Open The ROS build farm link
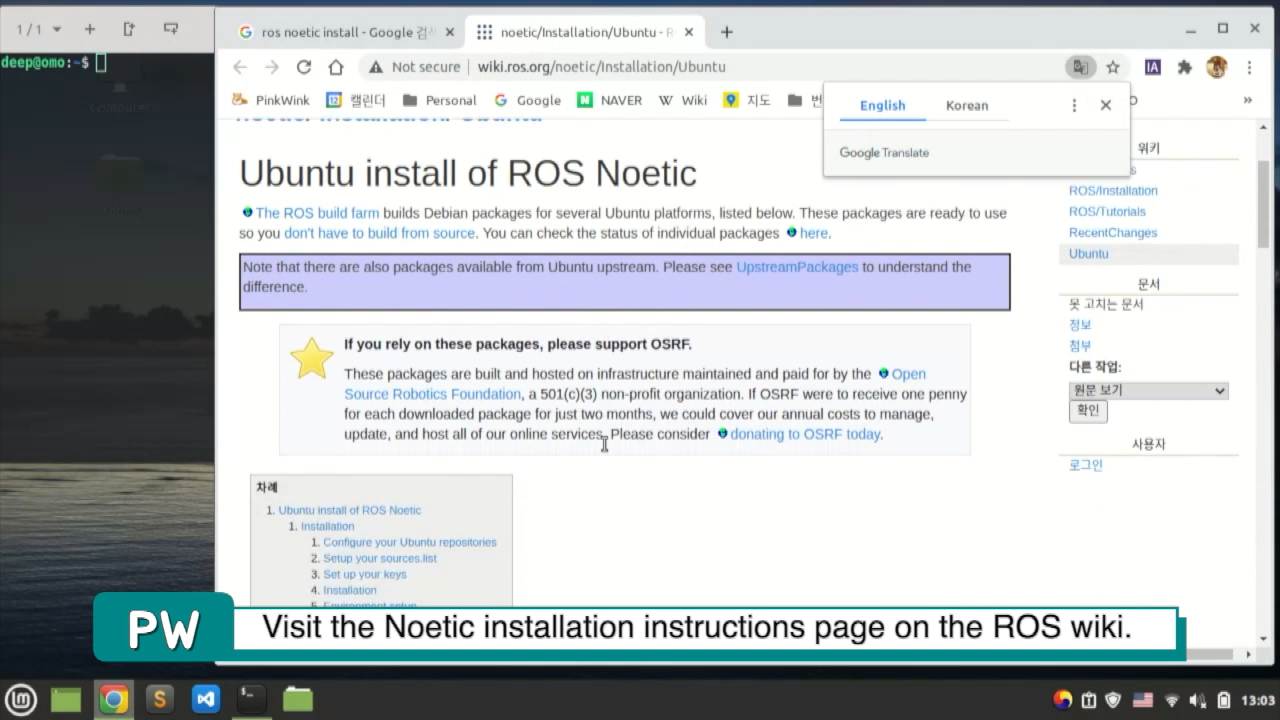 point(317,213)
